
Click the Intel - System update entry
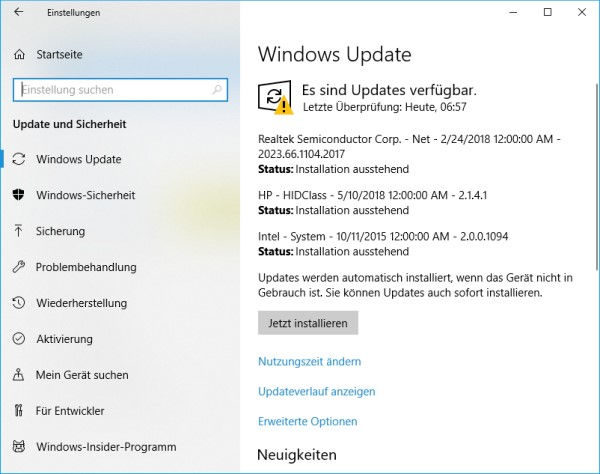click(383, 236)
